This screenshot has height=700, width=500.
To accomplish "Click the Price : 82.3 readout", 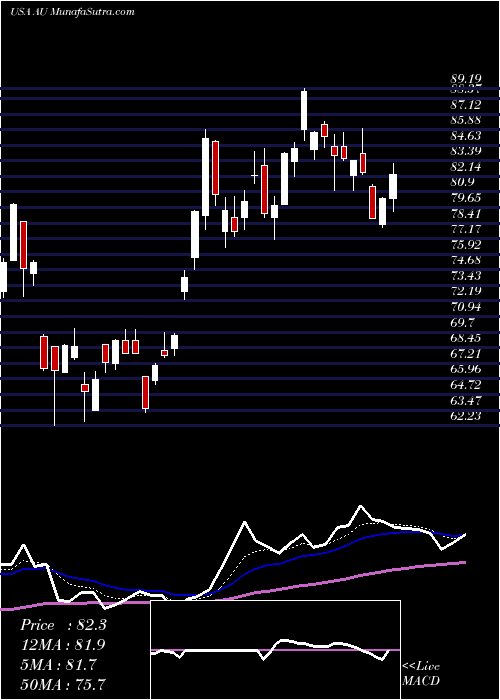I will click(x=63, y=625).
